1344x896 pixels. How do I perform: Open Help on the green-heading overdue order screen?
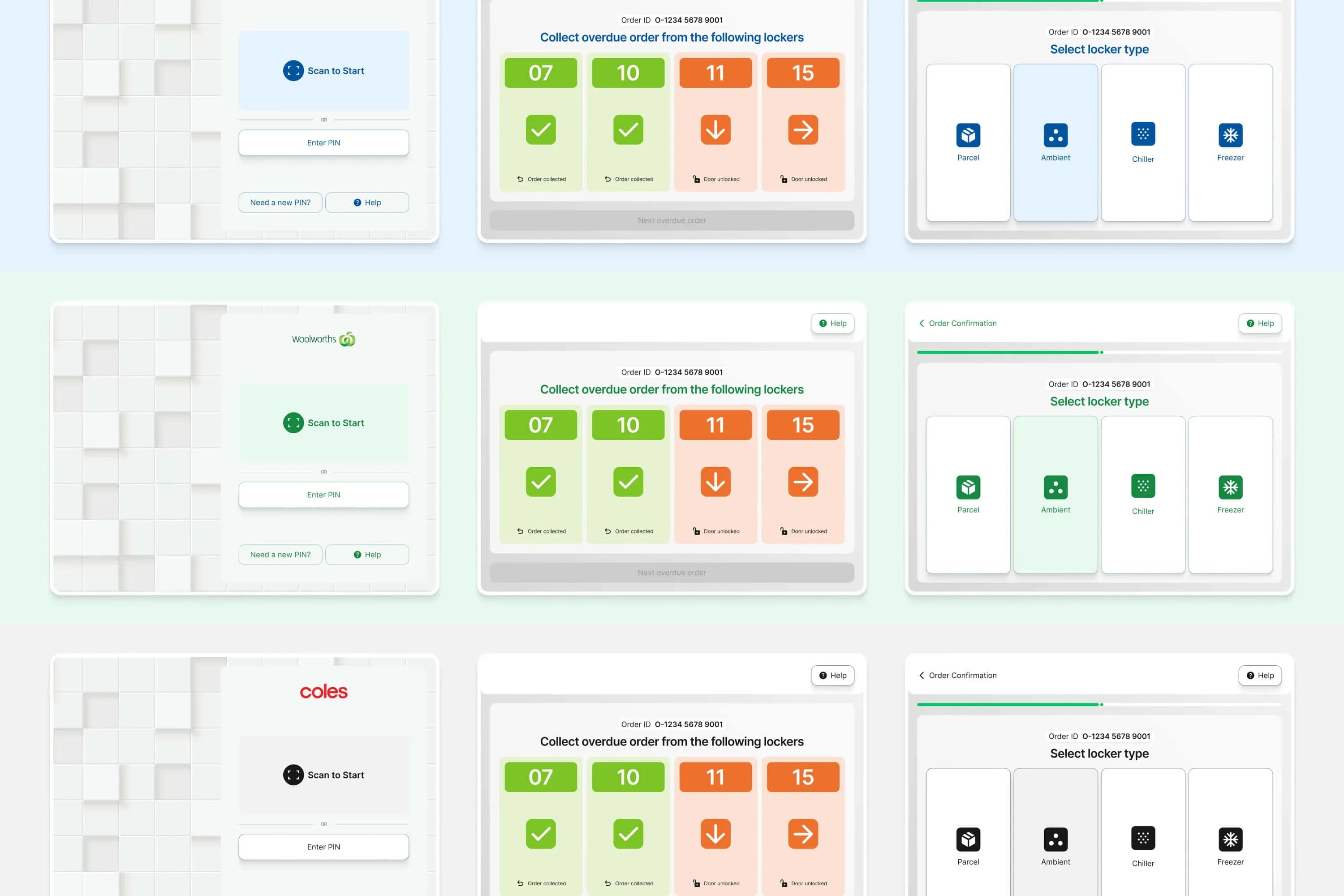[832, 323]
